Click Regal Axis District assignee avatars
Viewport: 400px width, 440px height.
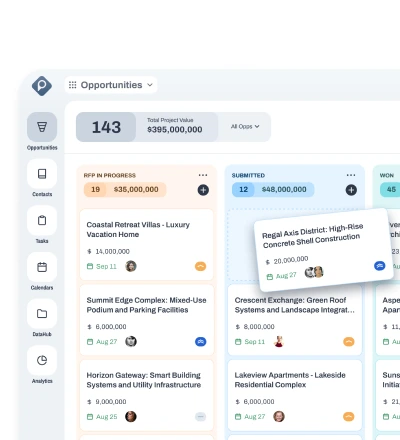[x=314, y=272]
